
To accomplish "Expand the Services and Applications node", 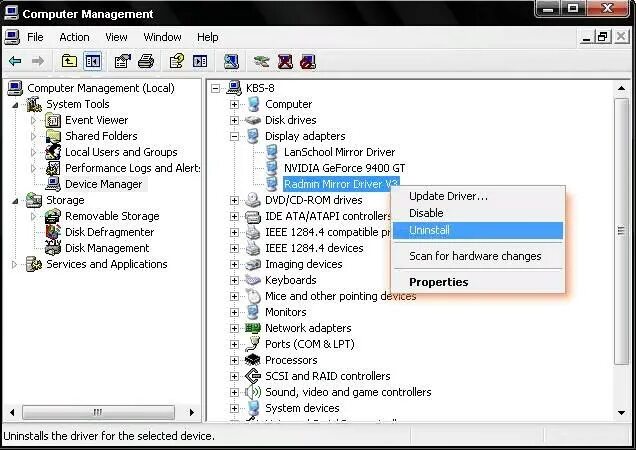I will 15,265.
